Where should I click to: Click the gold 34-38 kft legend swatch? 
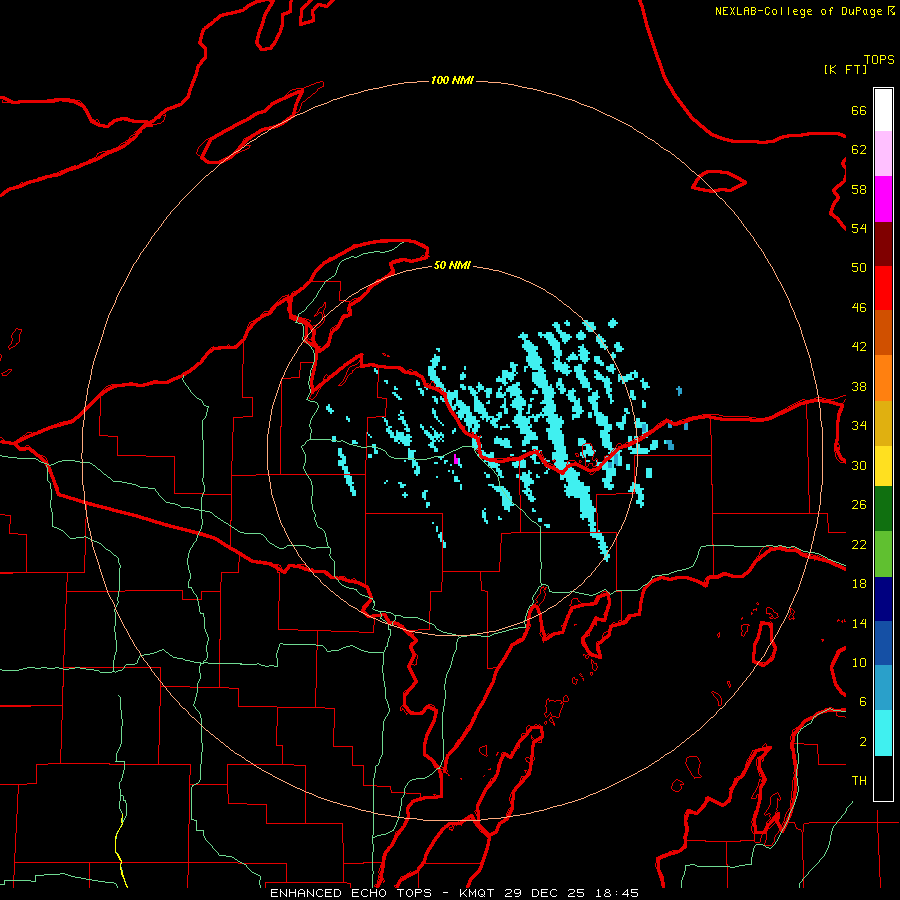tap(883, 424)
